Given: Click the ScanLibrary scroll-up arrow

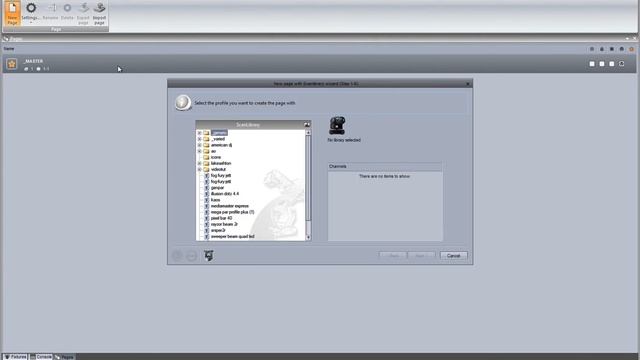Looking at the screenshot, I should [x=308, y=133].
